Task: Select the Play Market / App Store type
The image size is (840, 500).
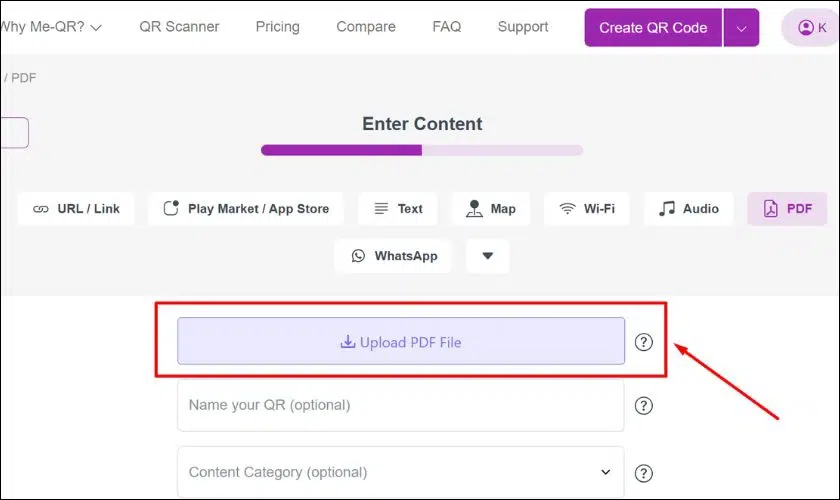Action: [246, 208]
